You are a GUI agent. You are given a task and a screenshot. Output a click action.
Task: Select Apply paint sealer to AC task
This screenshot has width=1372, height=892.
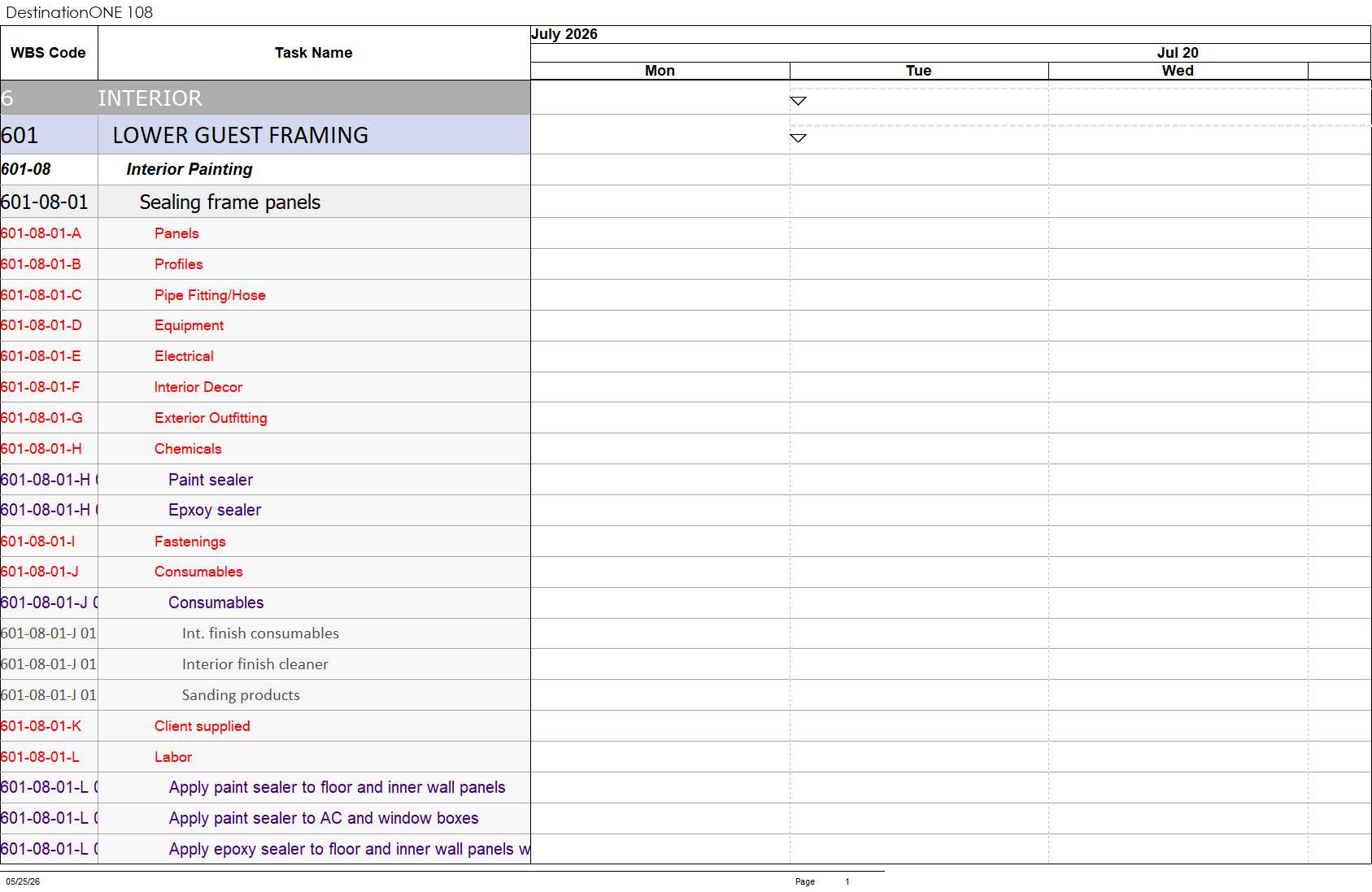pos(265,818)
